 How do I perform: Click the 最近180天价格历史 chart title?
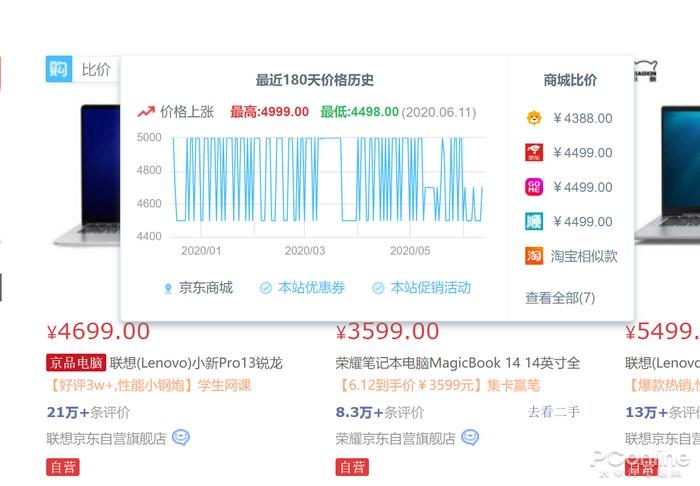click(x=314, y=80)
